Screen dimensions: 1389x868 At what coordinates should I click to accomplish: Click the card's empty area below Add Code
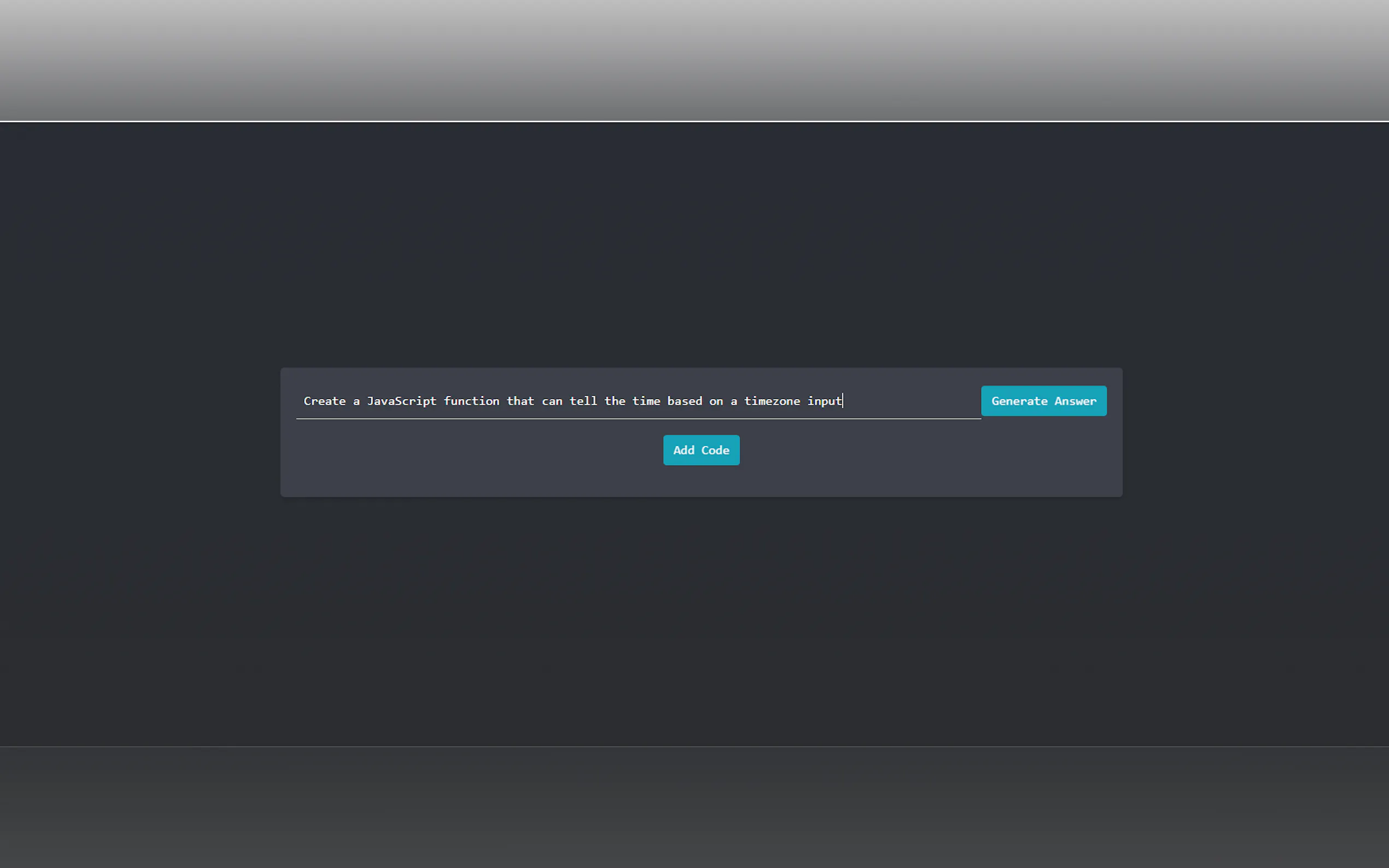(x=701, y=482)
